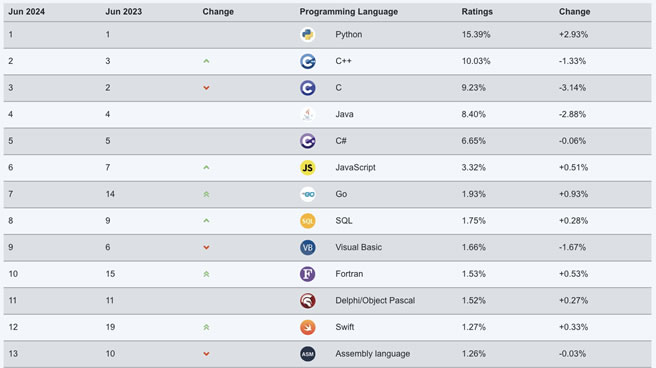Viewport: 656px width, 368px height.
Task: Click the red down arrow in the C row
Action: (206, 88)
